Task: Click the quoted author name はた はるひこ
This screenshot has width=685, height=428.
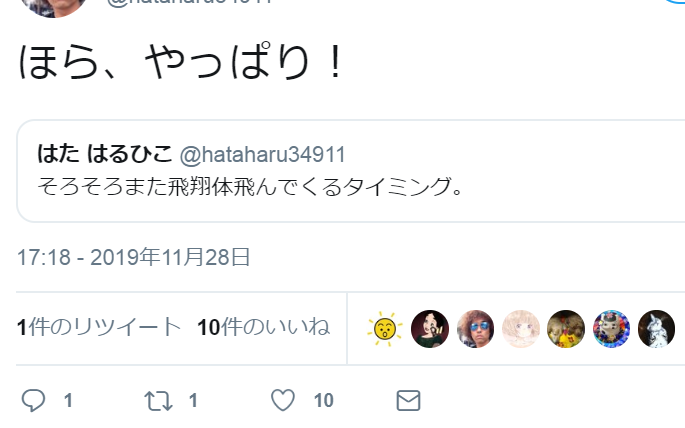Action: pyautogui.click(x=105, y=154)
